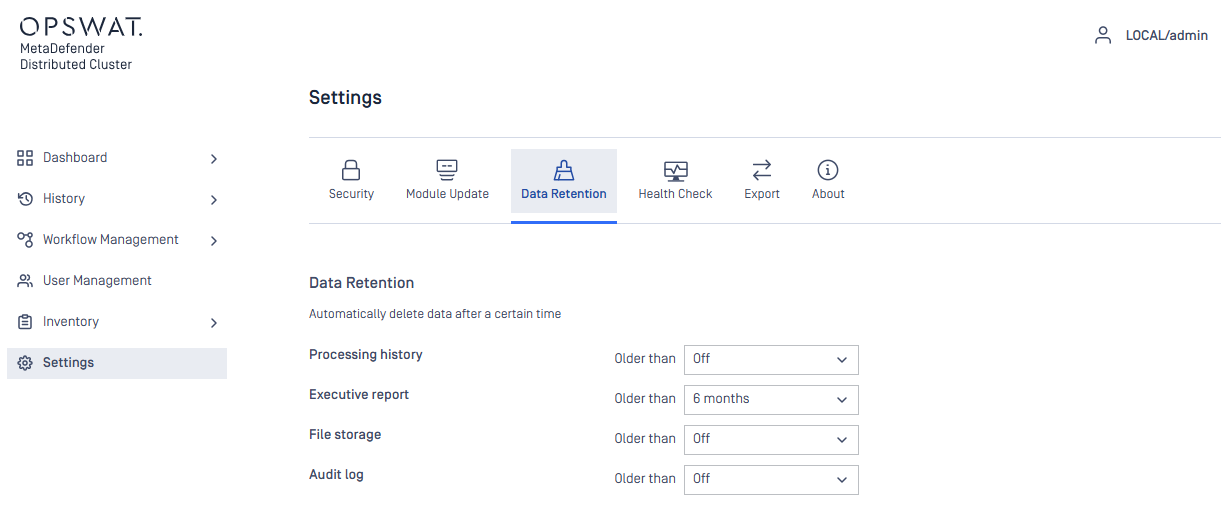The width and height of the screenshot is (1221, 517).
Task: Open Executive report 6 months dropdown
Action: point(771,399)
